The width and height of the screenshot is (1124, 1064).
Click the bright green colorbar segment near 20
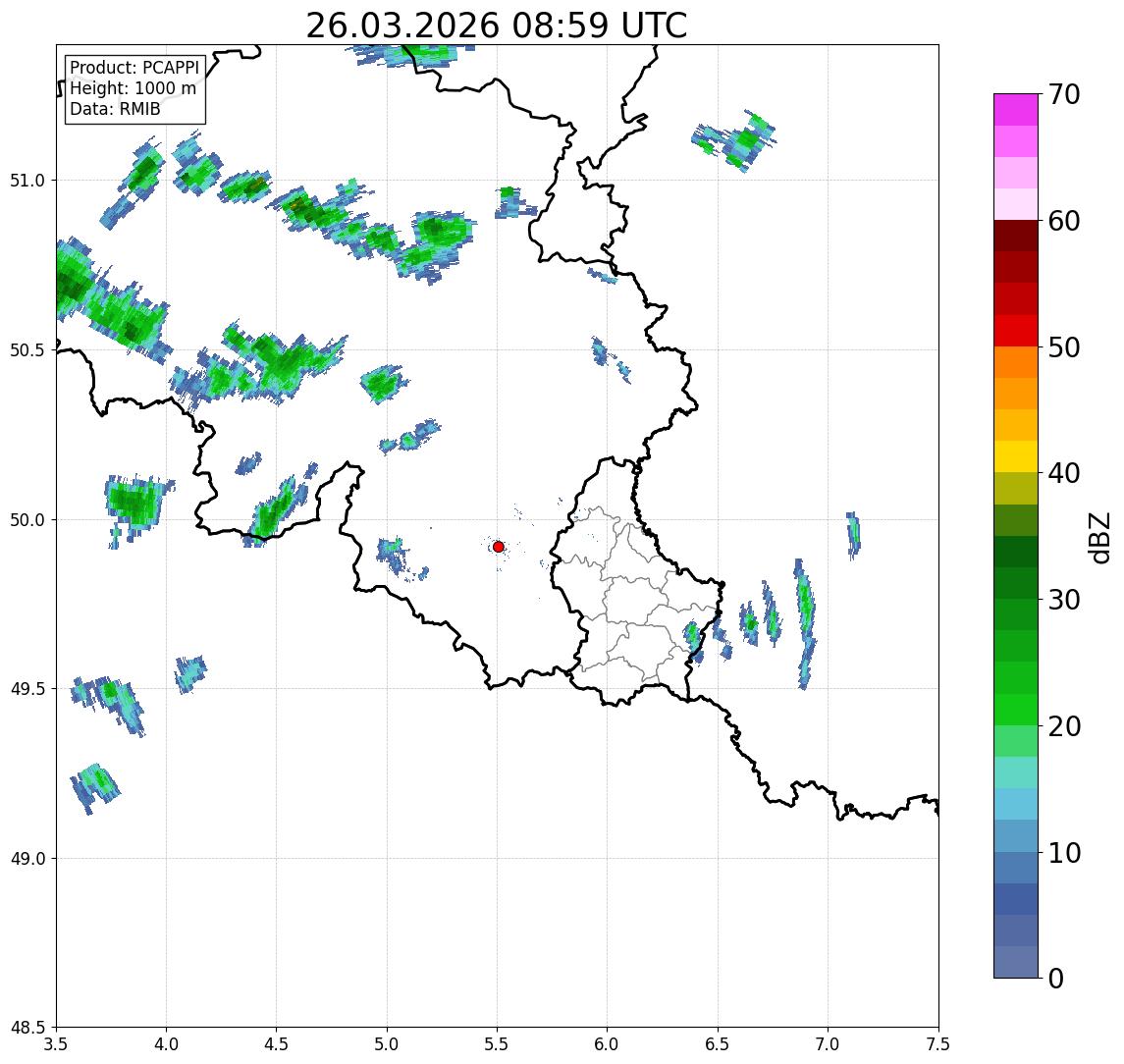1016,709
